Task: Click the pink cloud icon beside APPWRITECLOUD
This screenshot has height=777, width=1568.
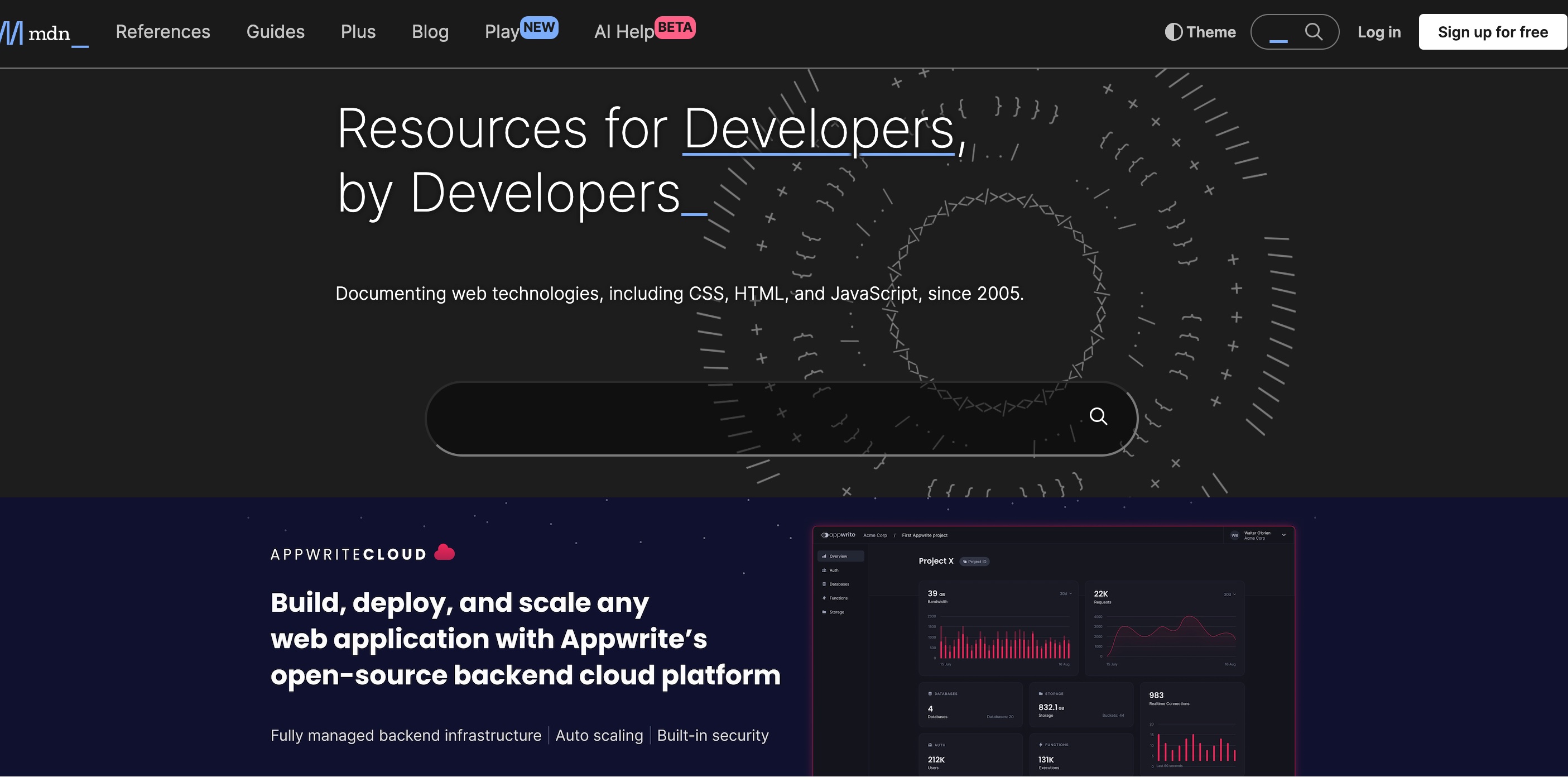Action: pos(444,552)
